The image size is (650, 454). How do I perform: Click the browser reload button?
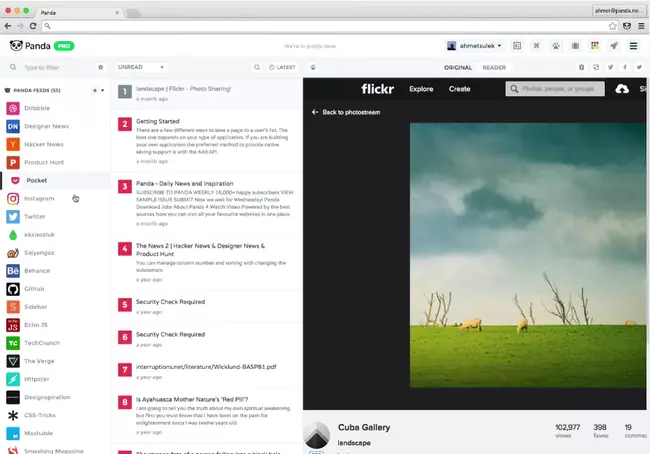(33, 26)
